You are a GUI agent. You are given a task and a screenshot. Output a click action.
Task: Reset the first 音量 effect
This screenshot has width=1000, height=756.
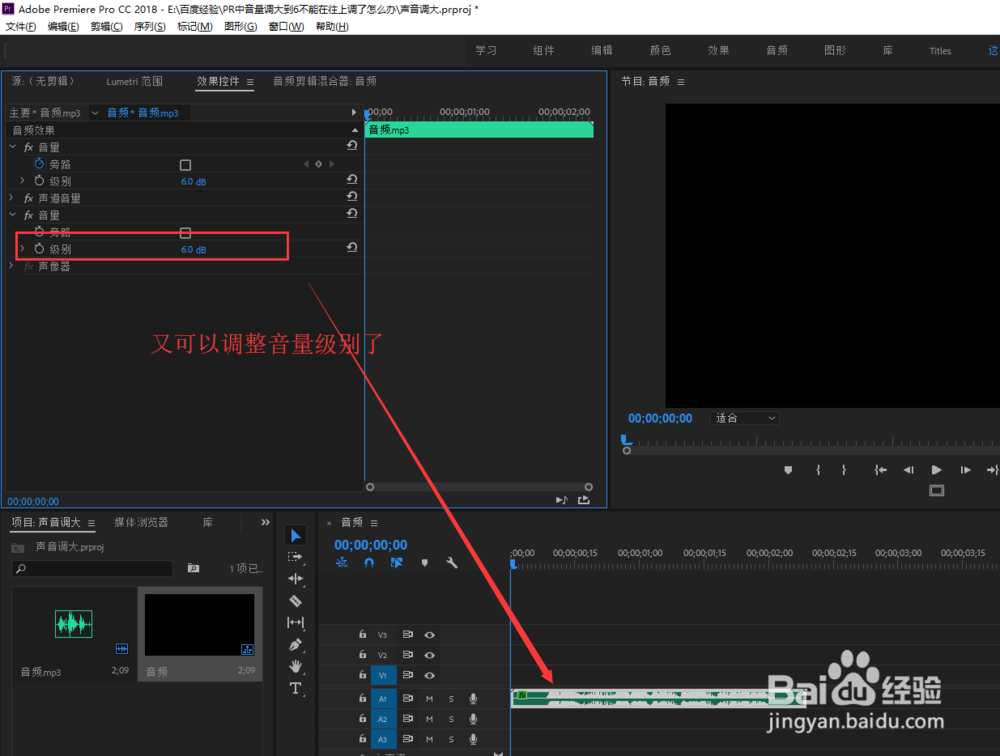click(351, 145)
